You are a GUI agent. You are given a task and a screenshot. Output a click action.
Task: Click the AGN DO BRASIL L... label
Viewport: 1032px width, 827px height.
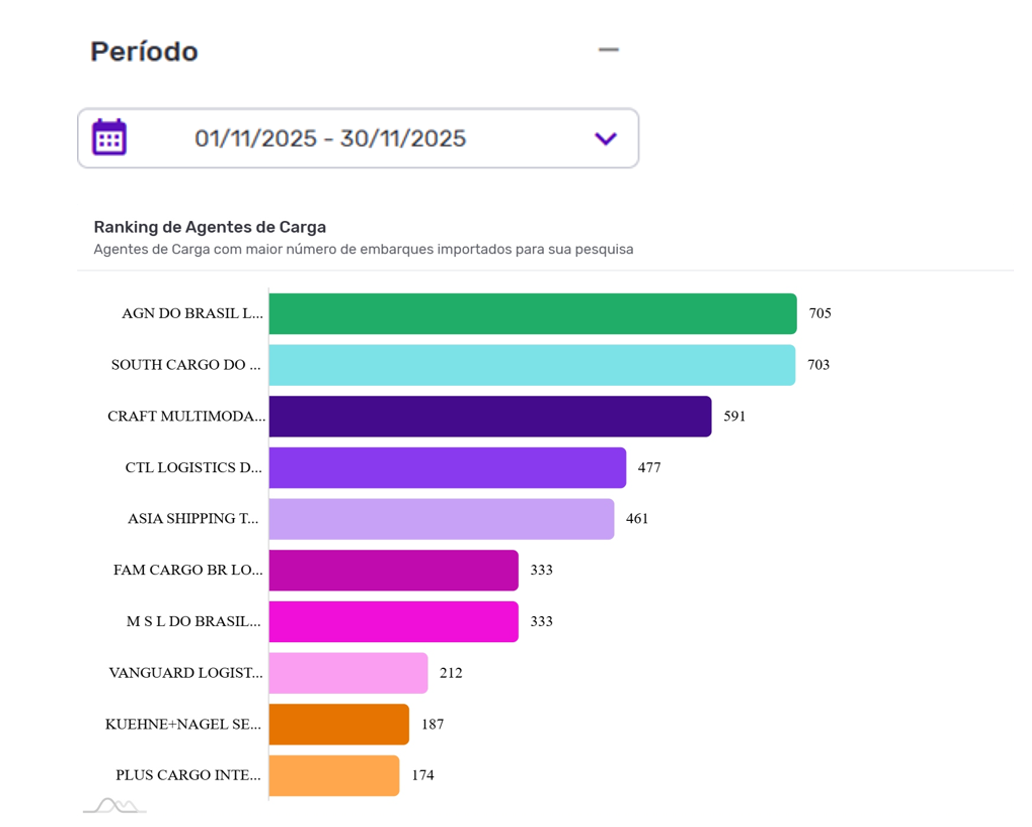pyautogui.click(x=193, y=313)
